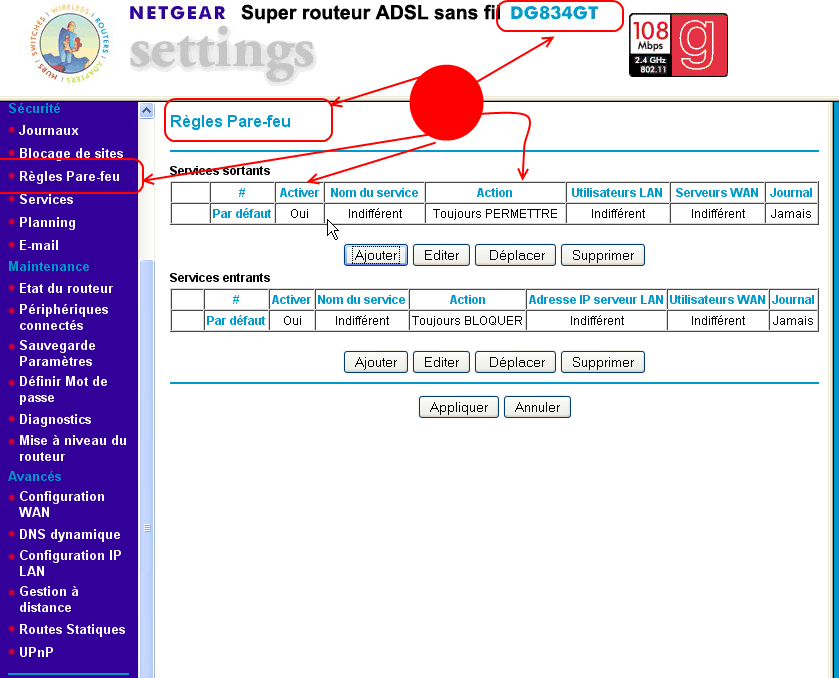This screenshot has height=678, width=839.
Task: Click Déplacer under Services entrants
Action: pos(516,362)
